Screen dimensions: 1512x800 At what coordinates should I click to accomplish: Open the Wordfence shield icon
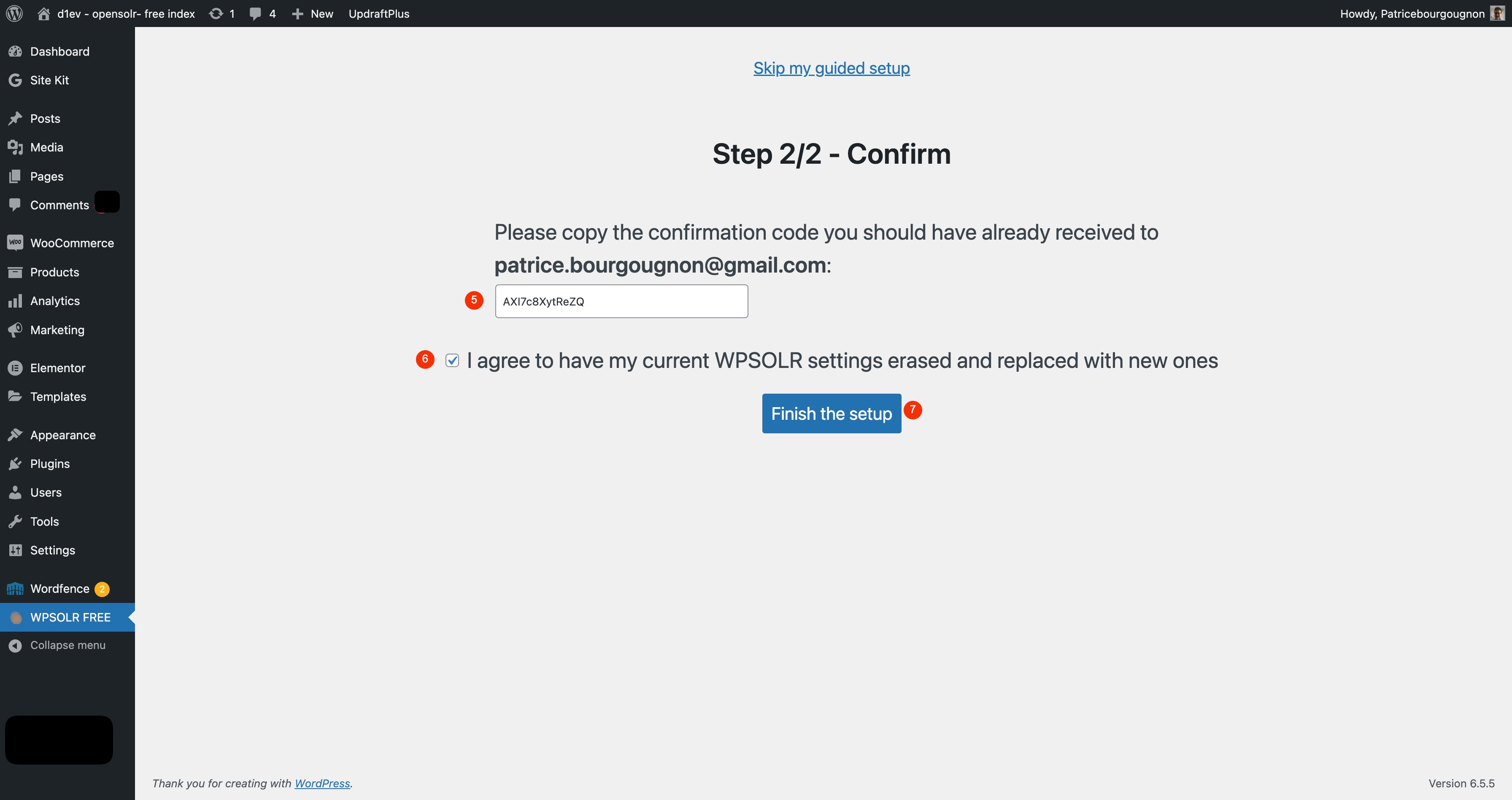pos(15,589)
